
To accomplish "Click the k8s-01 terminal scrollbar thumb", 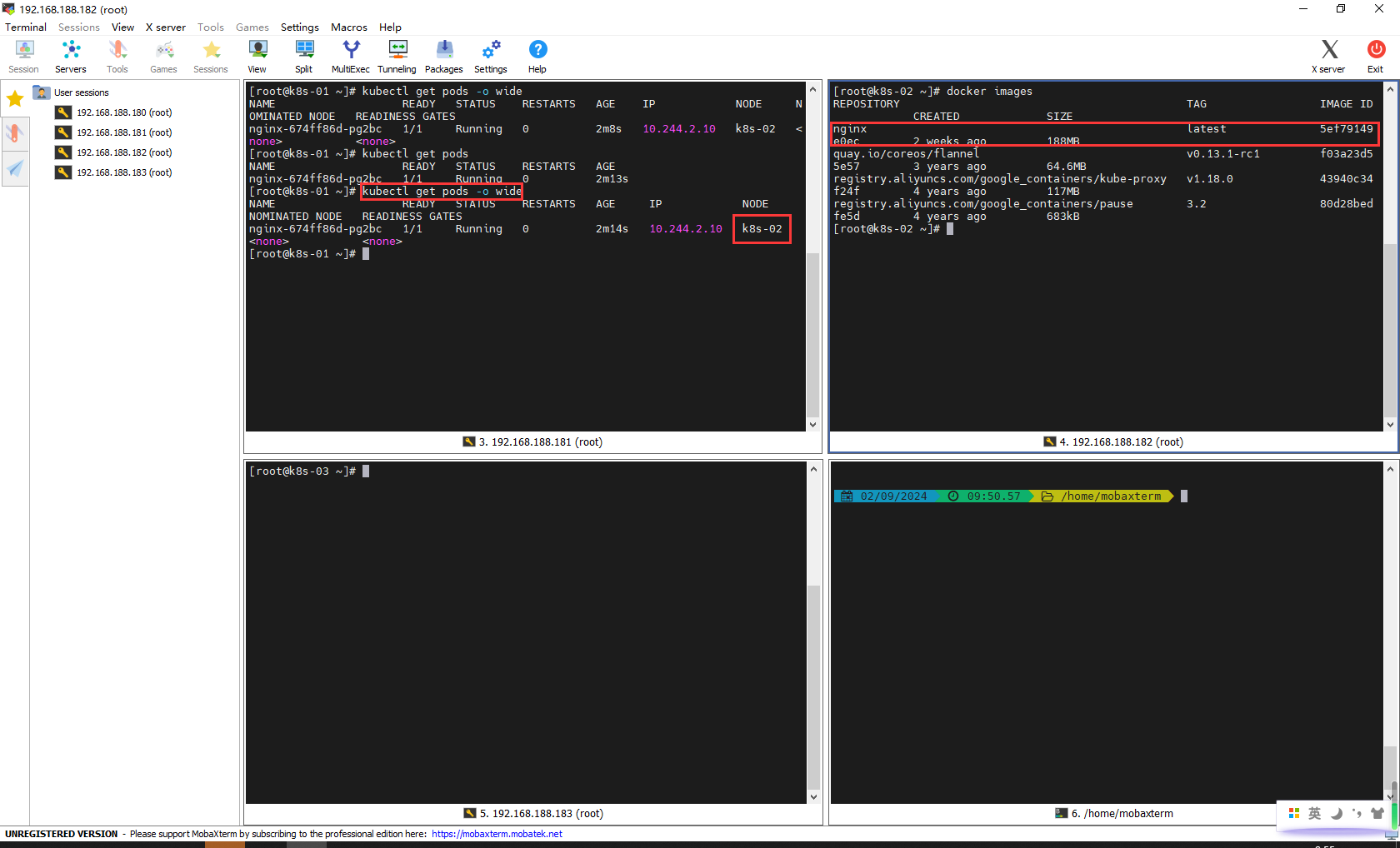I will click(x=813, y=334).
